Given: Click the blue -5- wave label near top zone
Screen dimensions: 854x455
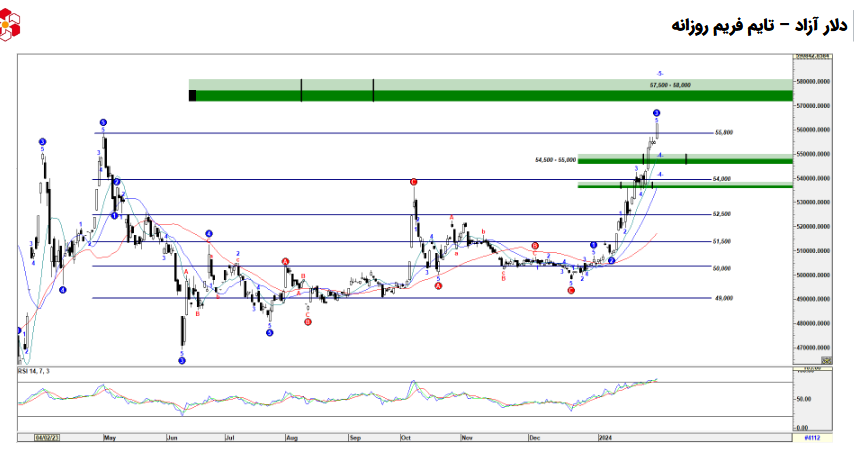Looking at the screenshot, I should pos(659,74).
